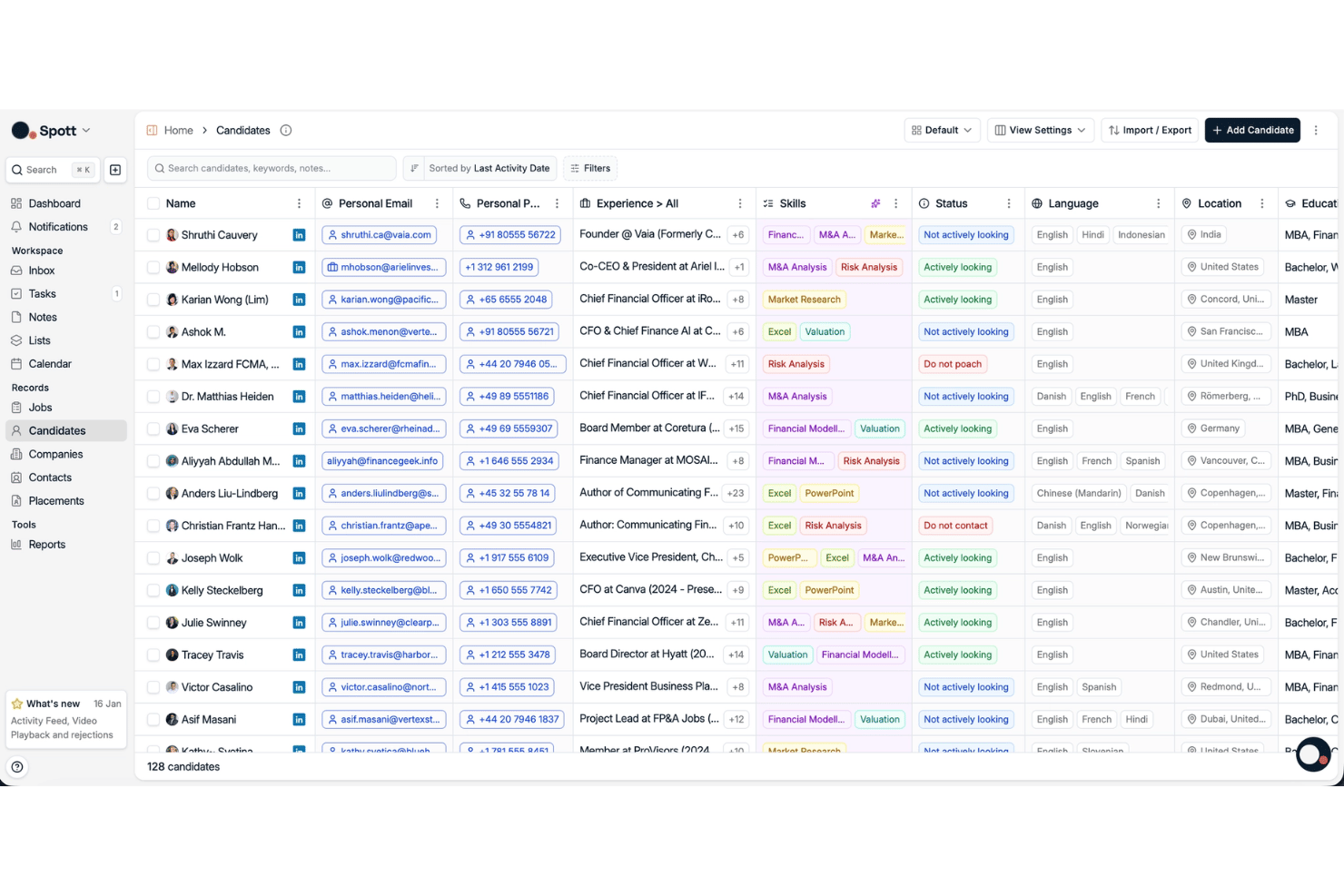Tick the select-all checkbox in the Name header
1344x896 pixels.
point(153,204)
